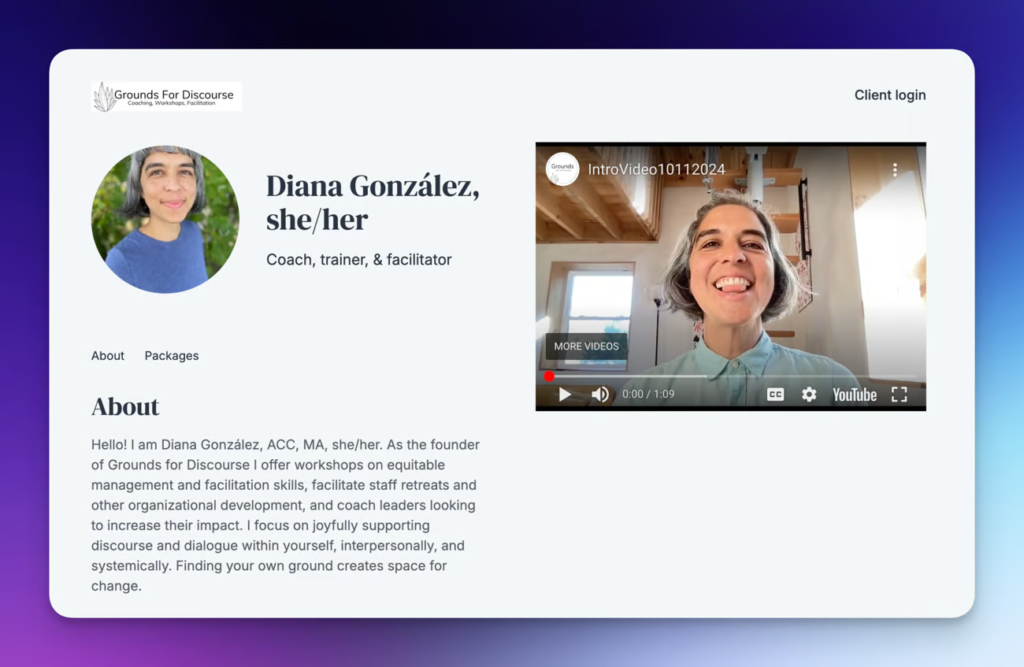
Task: Switch to the About tab
Action: [108, 356]
